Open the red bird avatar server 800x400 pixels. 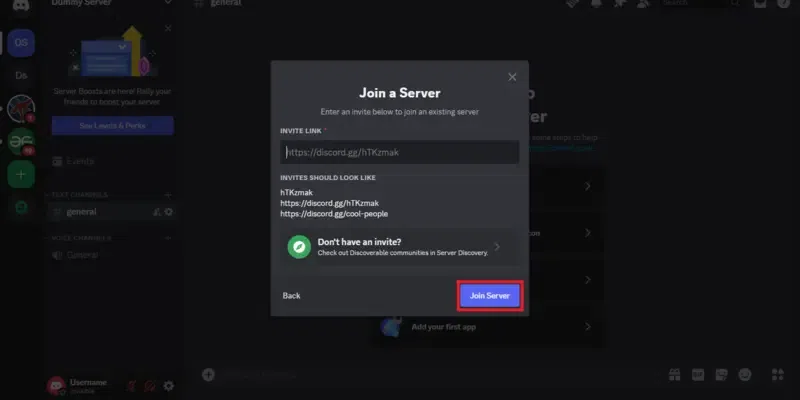pyautogui.click(x=21, y=108)
